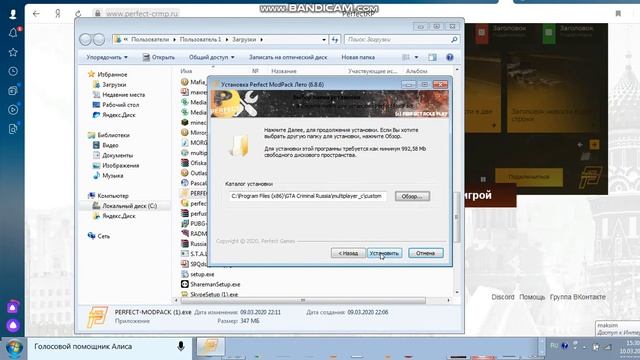This screenshot has height=360, width=640.
Task: Select Изображения library
Action: pyautogui.click(x=116, y=166)
